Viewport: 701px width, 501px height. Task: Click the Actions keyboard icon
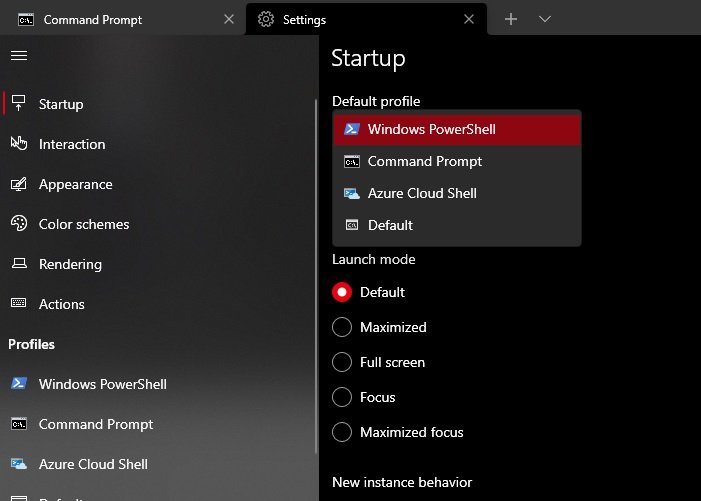(x=18, y=304)
